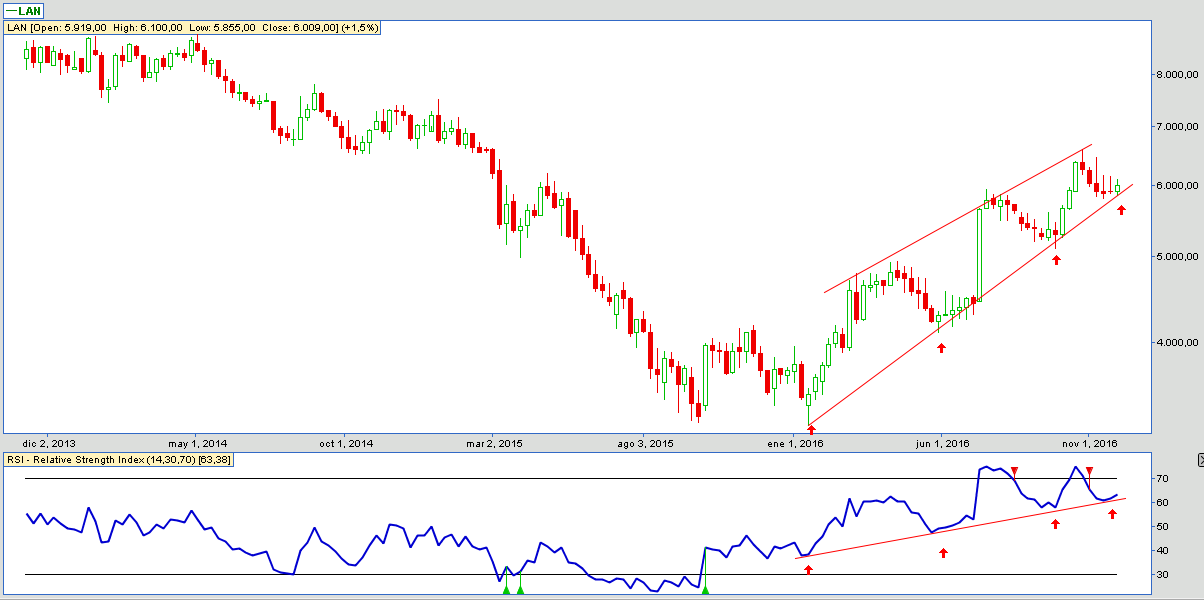The image size is (1204, 600).
Task: Click the LAN series legend label
Action: click(x=25, y=10)
